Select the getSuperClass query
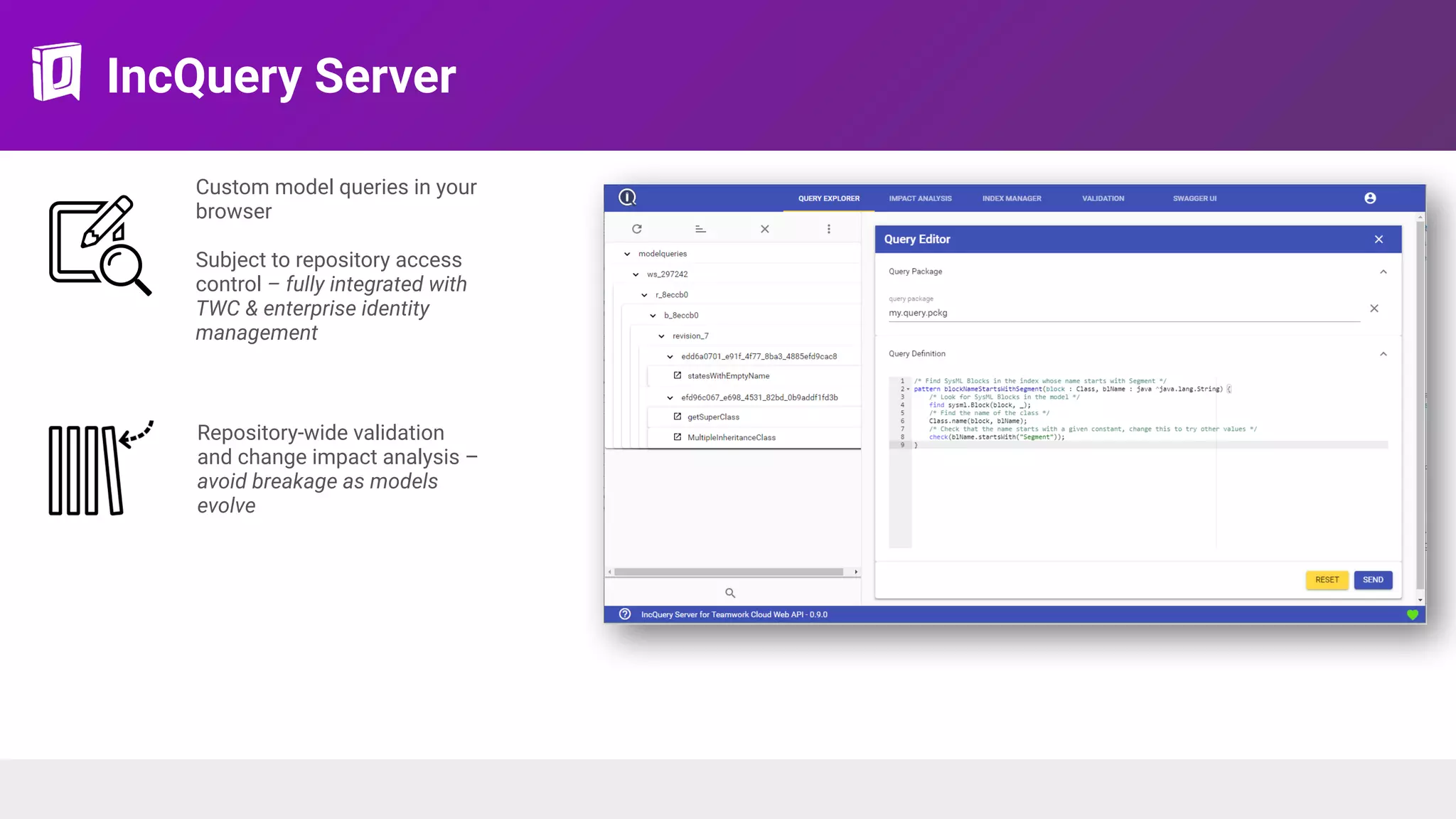 [x=713, y=417]
